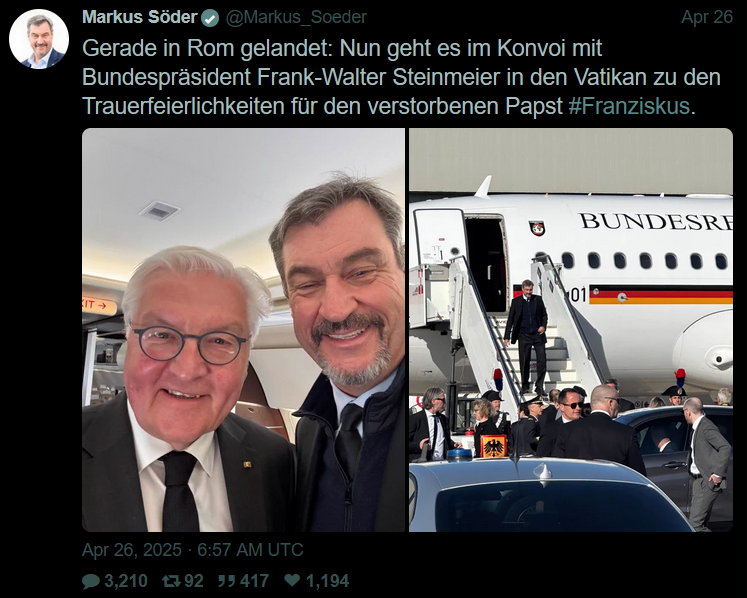Click the BUNDESRE lettering on the aircraft photo
The image size is (747, 598).
(x=656, y=222)
